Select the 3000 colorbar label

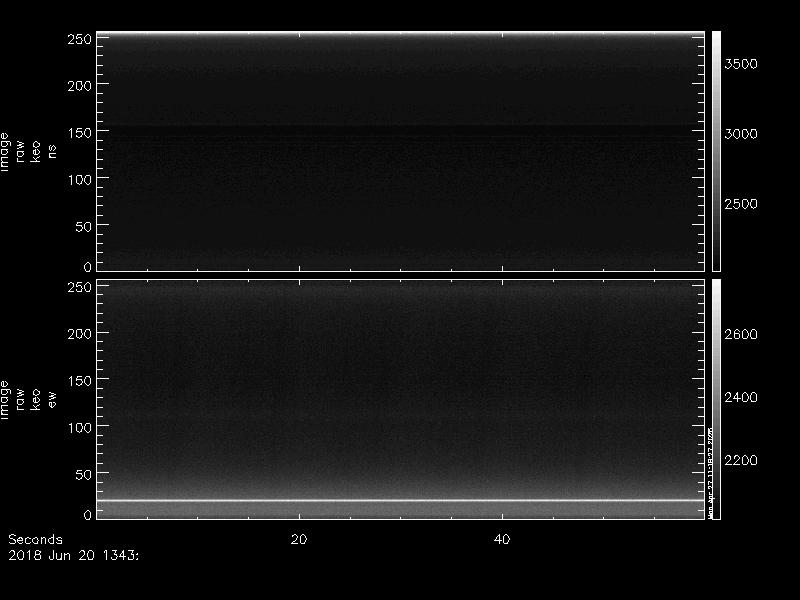click(741, 134)
